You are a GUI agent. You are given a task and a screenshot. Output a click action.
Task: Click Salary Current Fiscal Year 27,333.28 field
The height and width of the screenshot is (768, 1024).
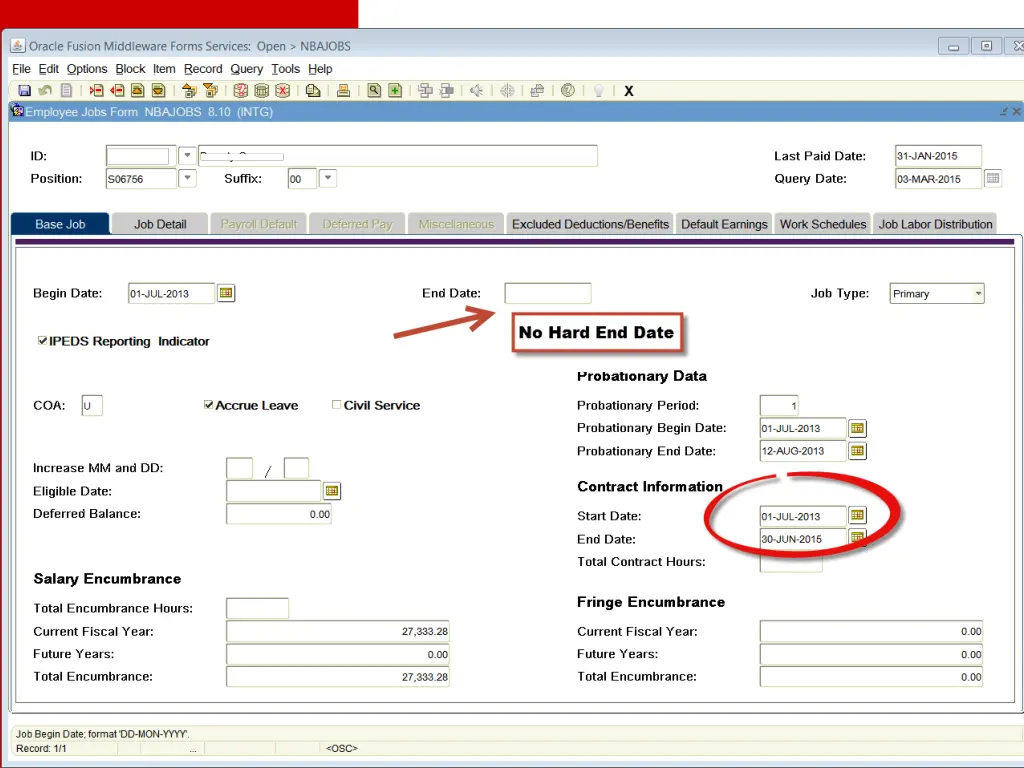coord(338,632)
